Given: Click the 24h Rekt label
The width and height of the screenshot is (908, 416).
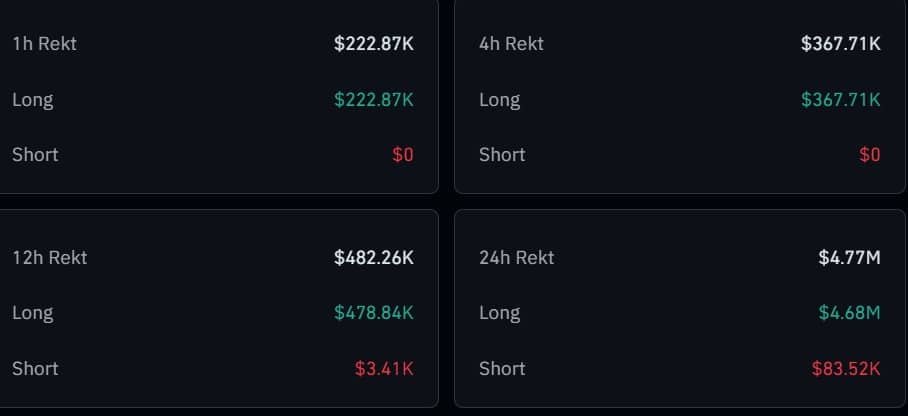Looking at the screenshot, I should pos(517,257).
